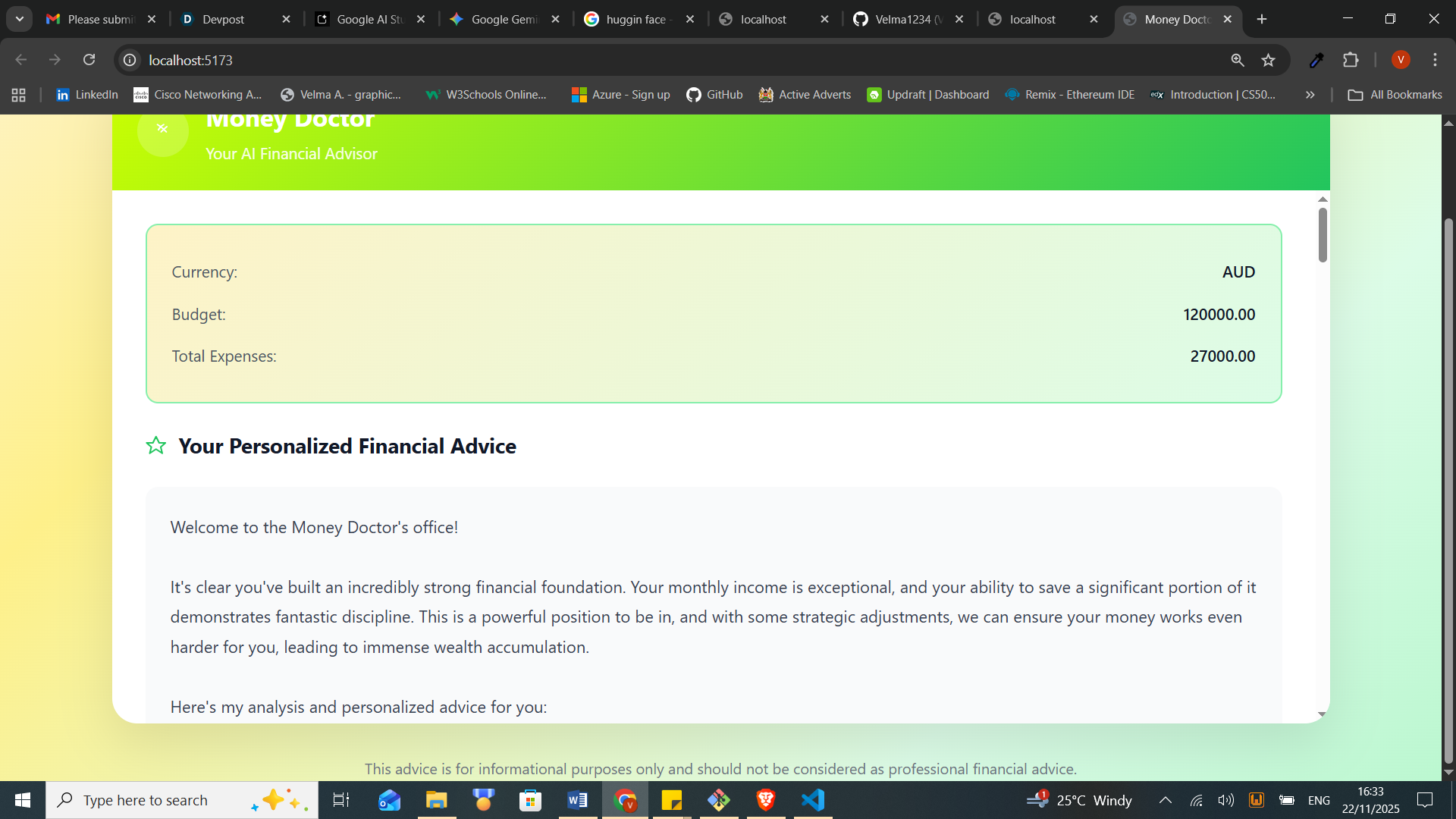The height and width of the screenshot is (819, 1456).
Task: Open the Extensions puzzle icon
Action: click(x=1351, y=60)
